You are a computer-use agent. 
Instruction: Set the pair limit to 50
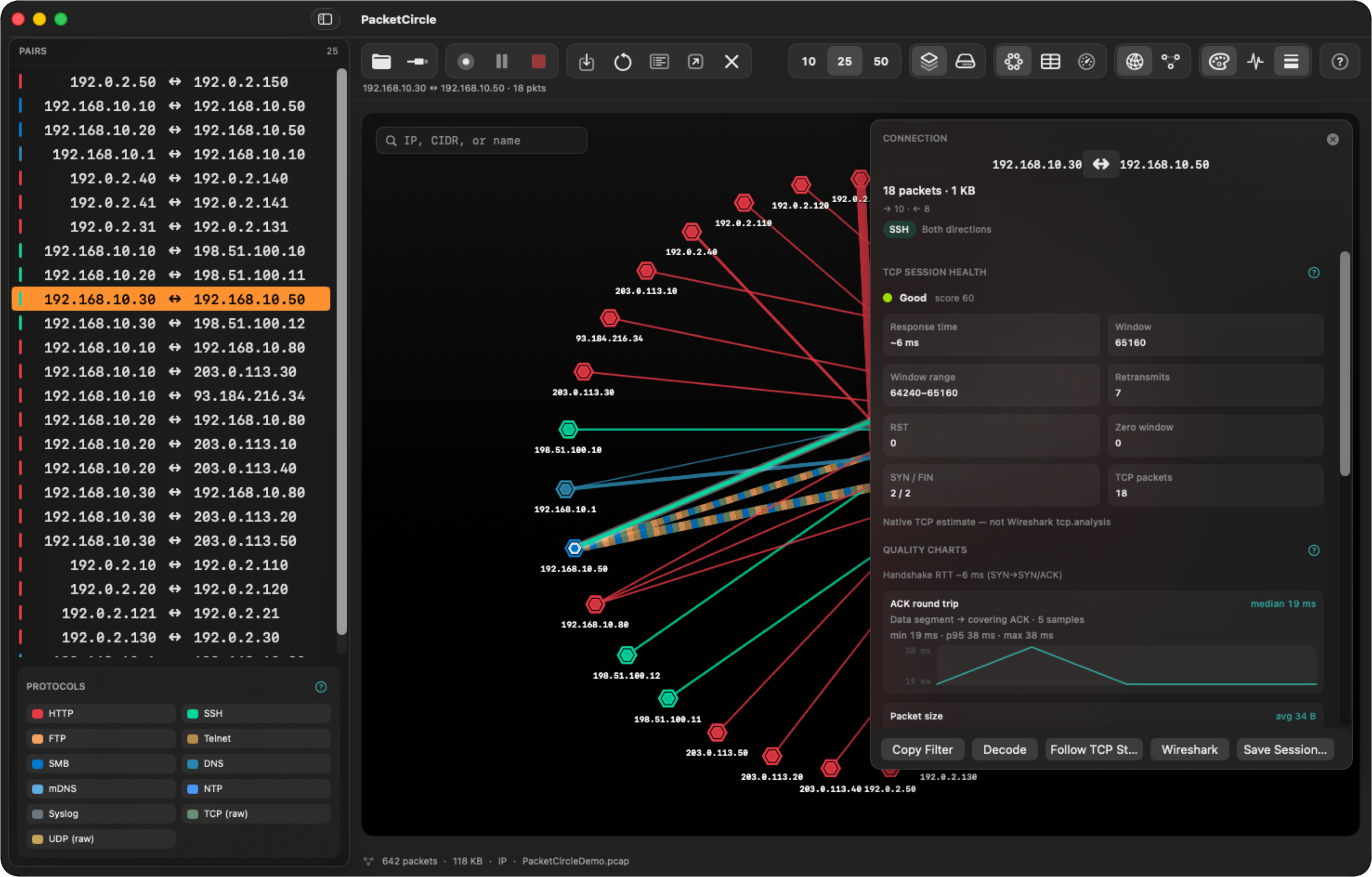pyautogui.click(x=881, y=62)
